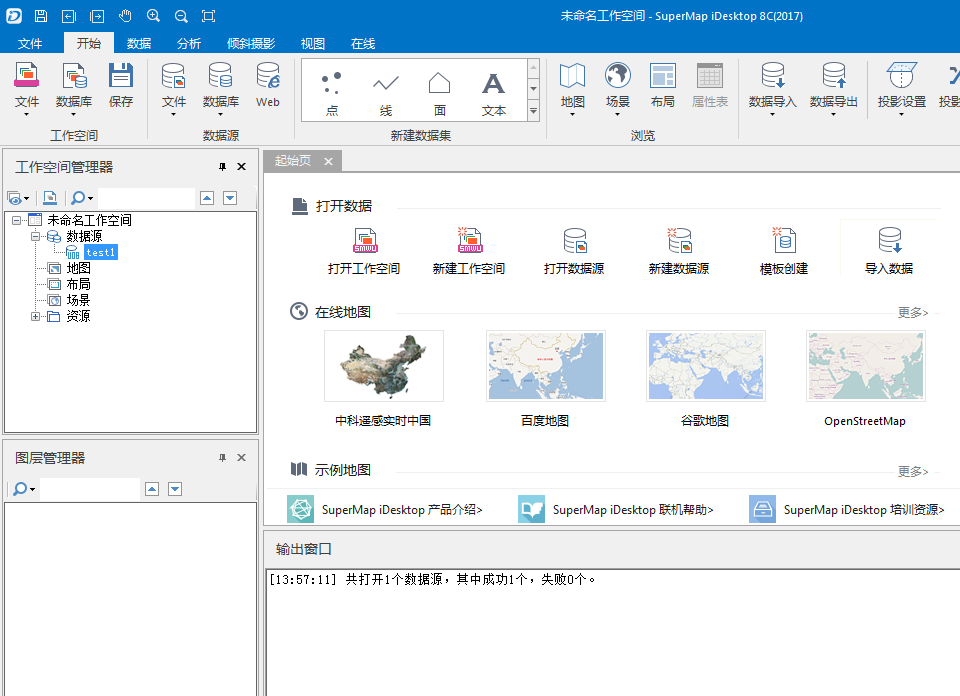Open SuperMap iDesktop online help link

click(x=615, y=509)
